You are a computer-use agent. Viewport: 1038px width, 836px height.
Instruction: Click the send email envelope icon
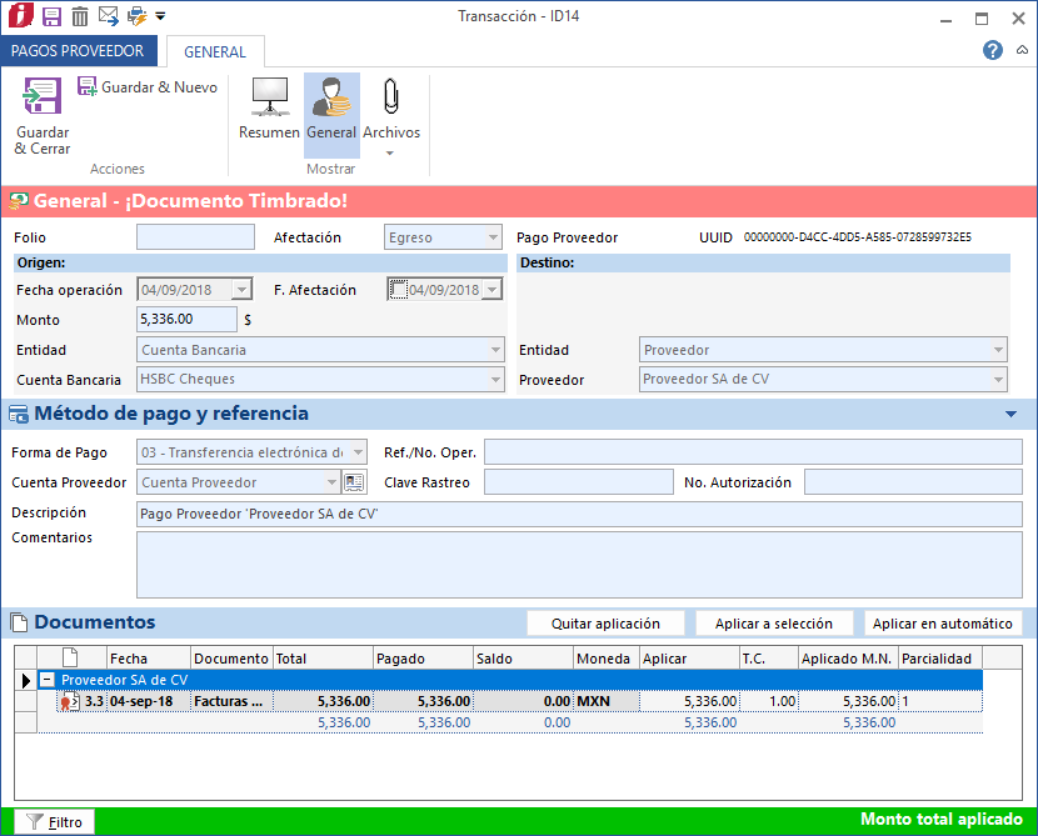pos(108,16)
